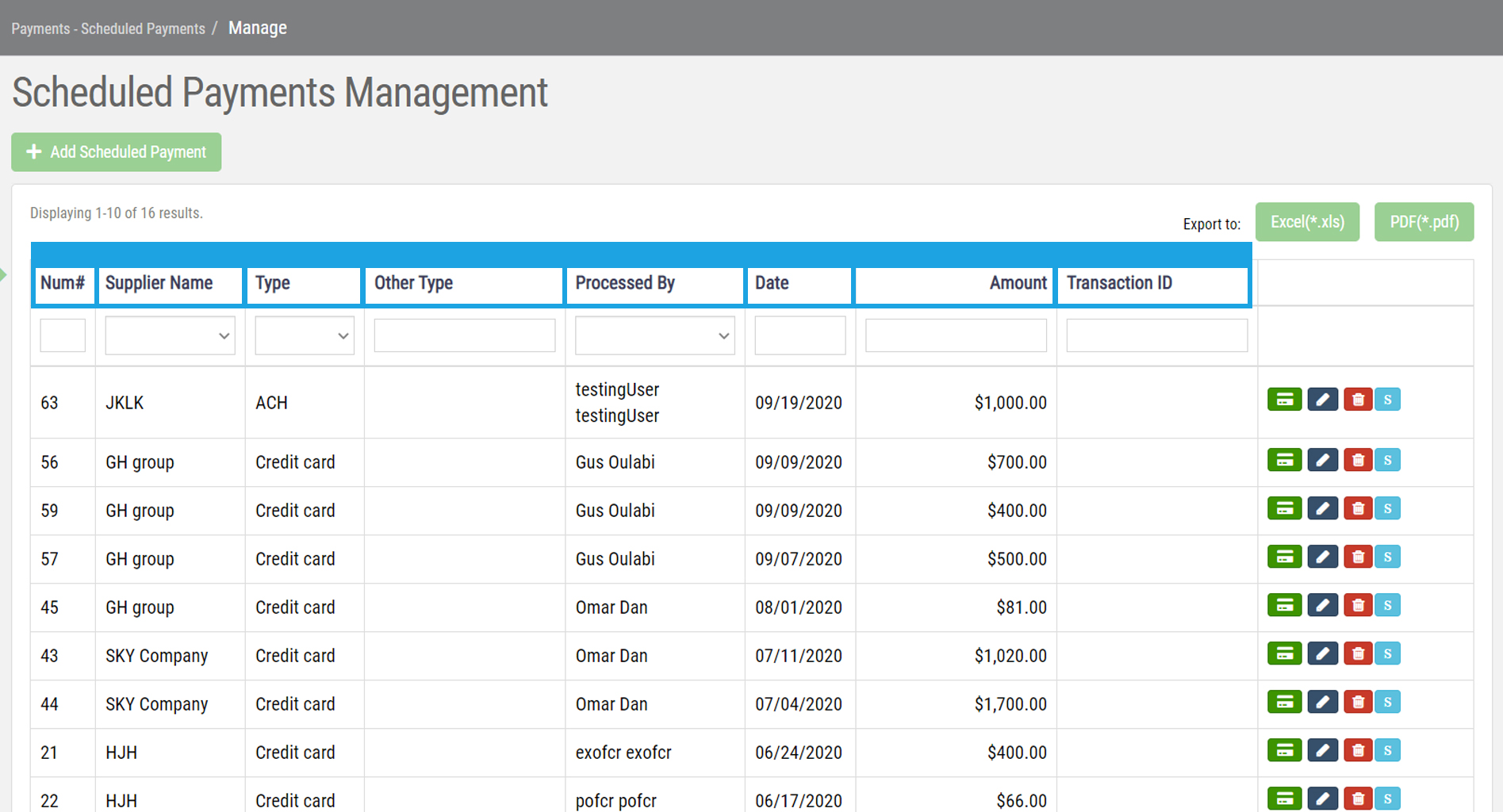Open Payments - Scheduled Payments breadcrumb link
Viewport: 1503px width, 812px height.
[x=107, y=28]
